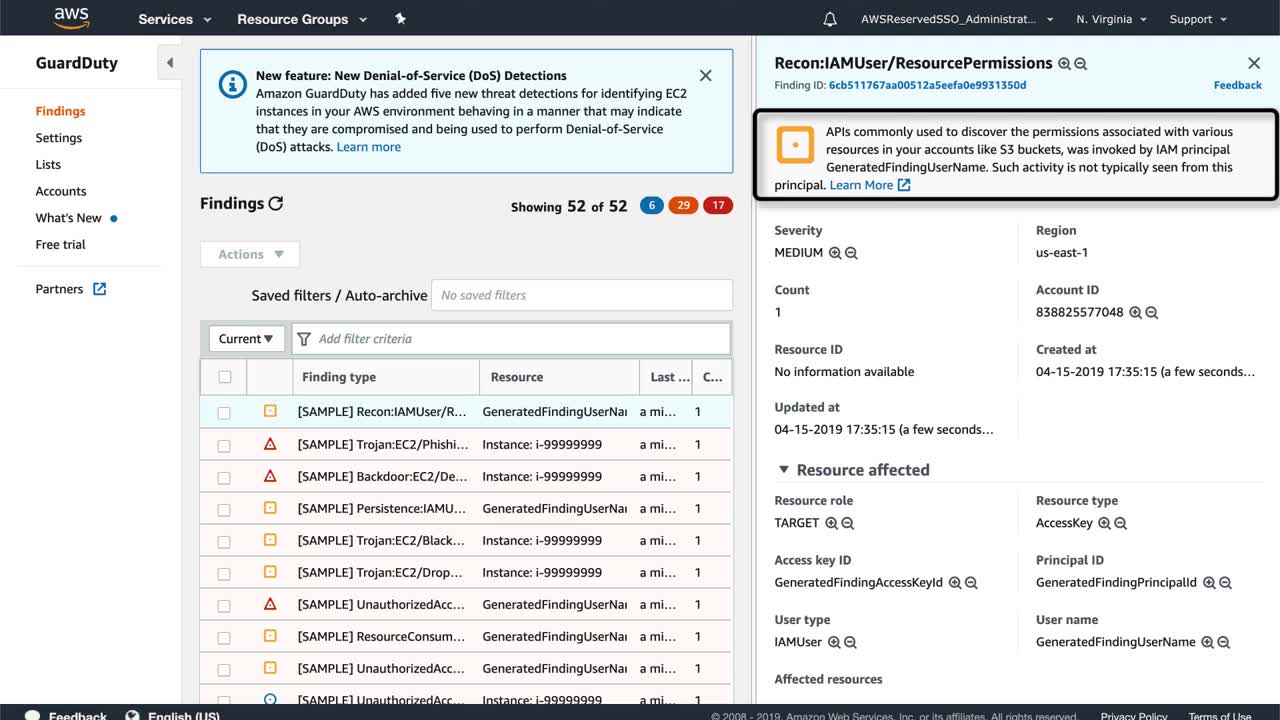Viewport: 1280px width, 720px height.
Task: Check the Recon:IAMUser sample finding checkbox
Action: point(224,412)
